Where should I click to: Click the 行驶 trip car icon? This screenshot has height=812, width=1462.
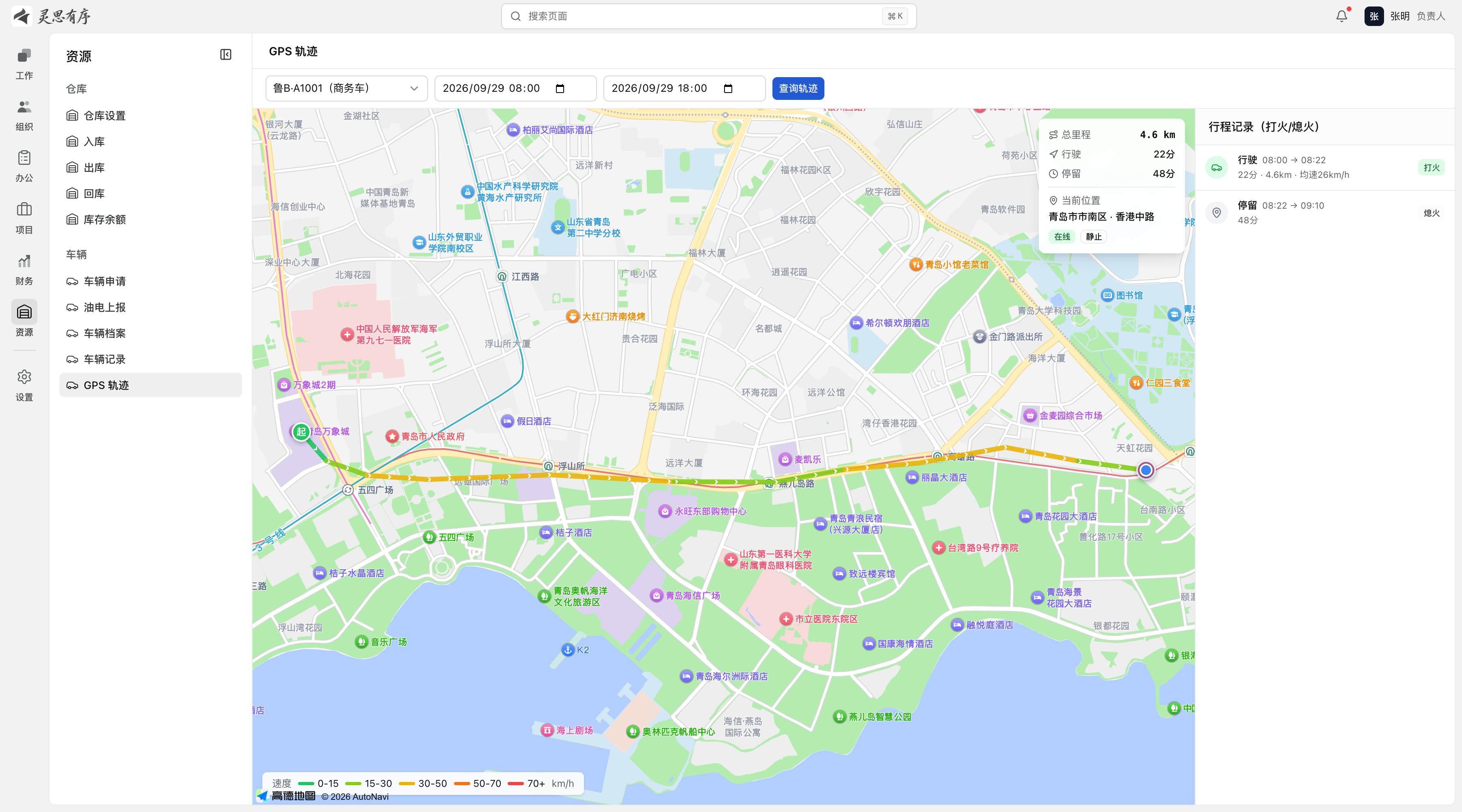pyautogui.click(x=1216, y=167)
